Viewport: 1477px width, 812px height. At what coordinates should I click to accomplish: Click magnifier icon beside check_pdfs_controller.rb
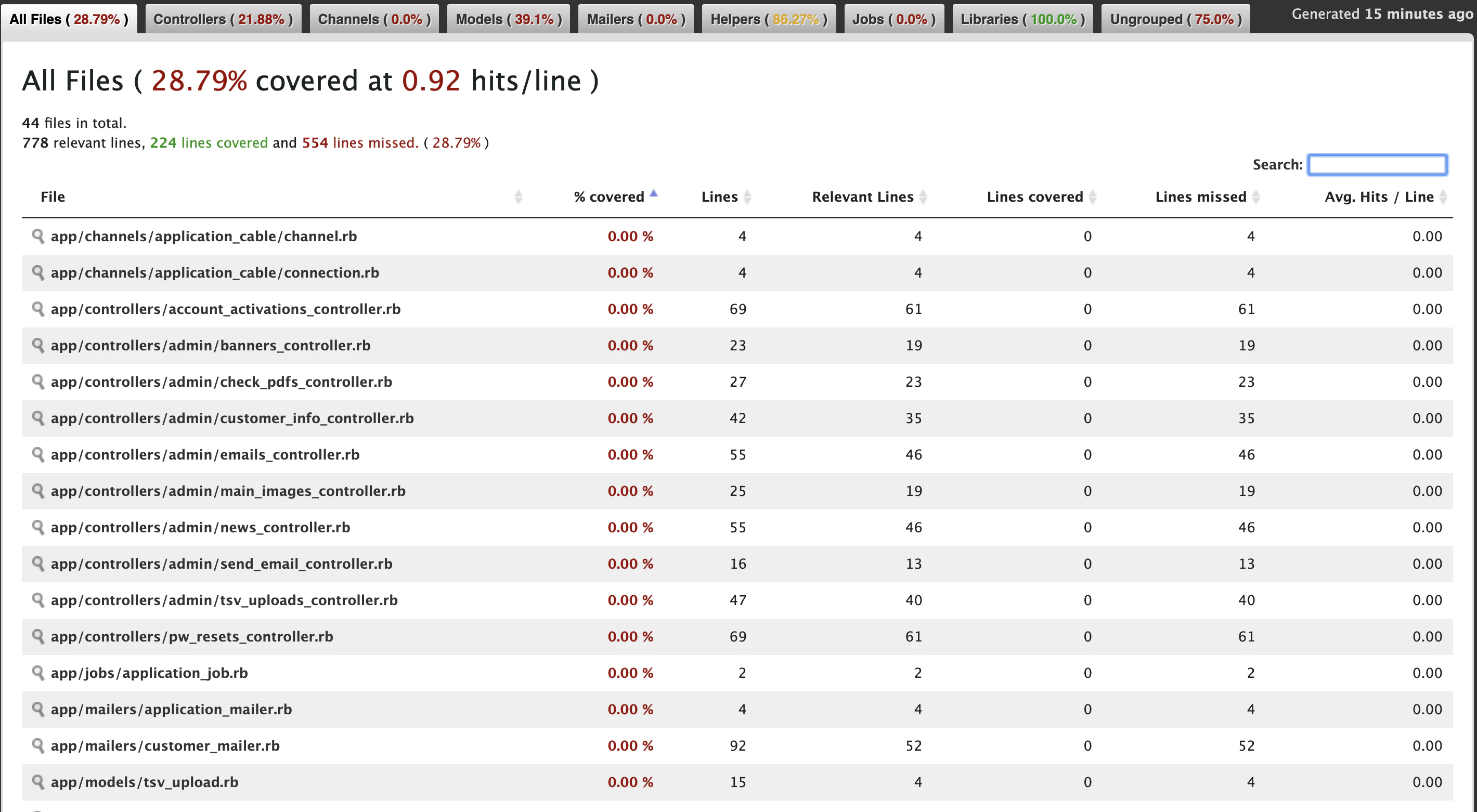pyautogui.click(x=38, y=382)
